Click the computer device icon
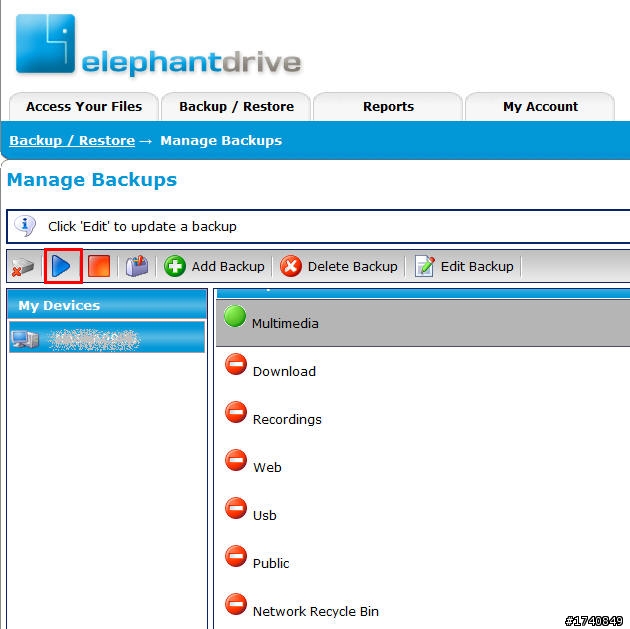The image size is (630, 629). (x=25, y=339)
